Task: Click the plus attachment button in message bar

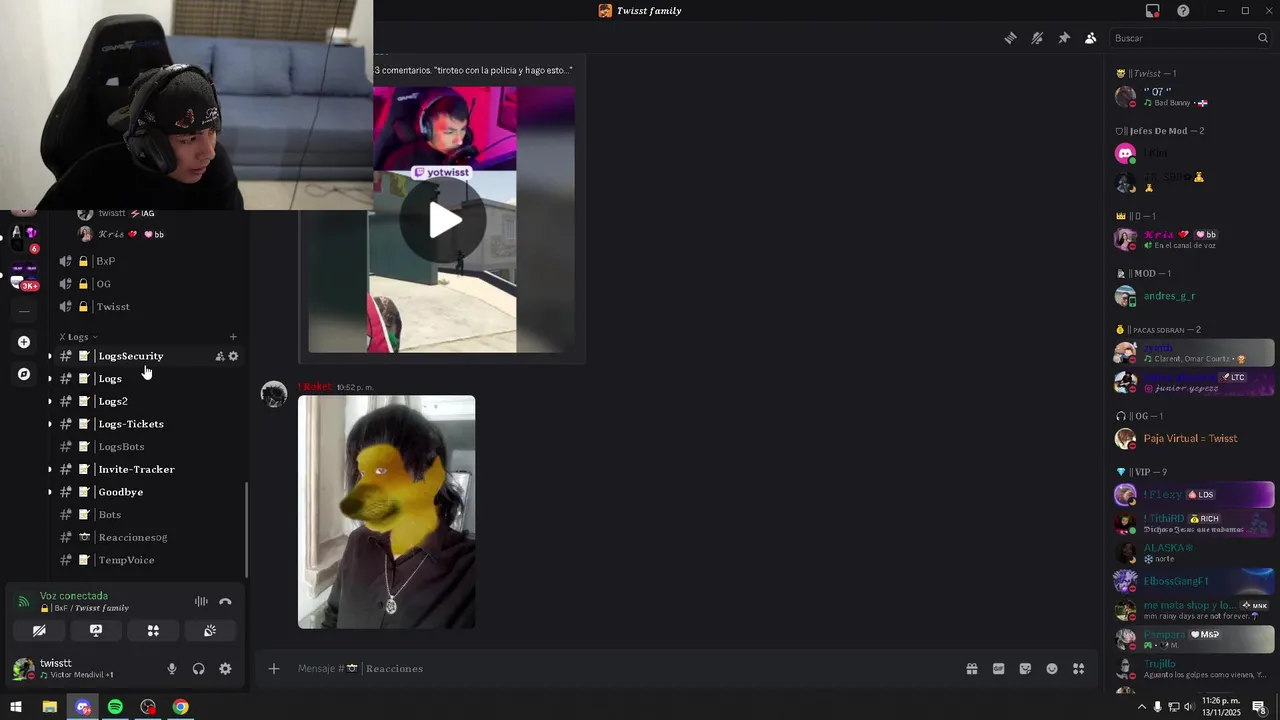Action: pos(274,668)
